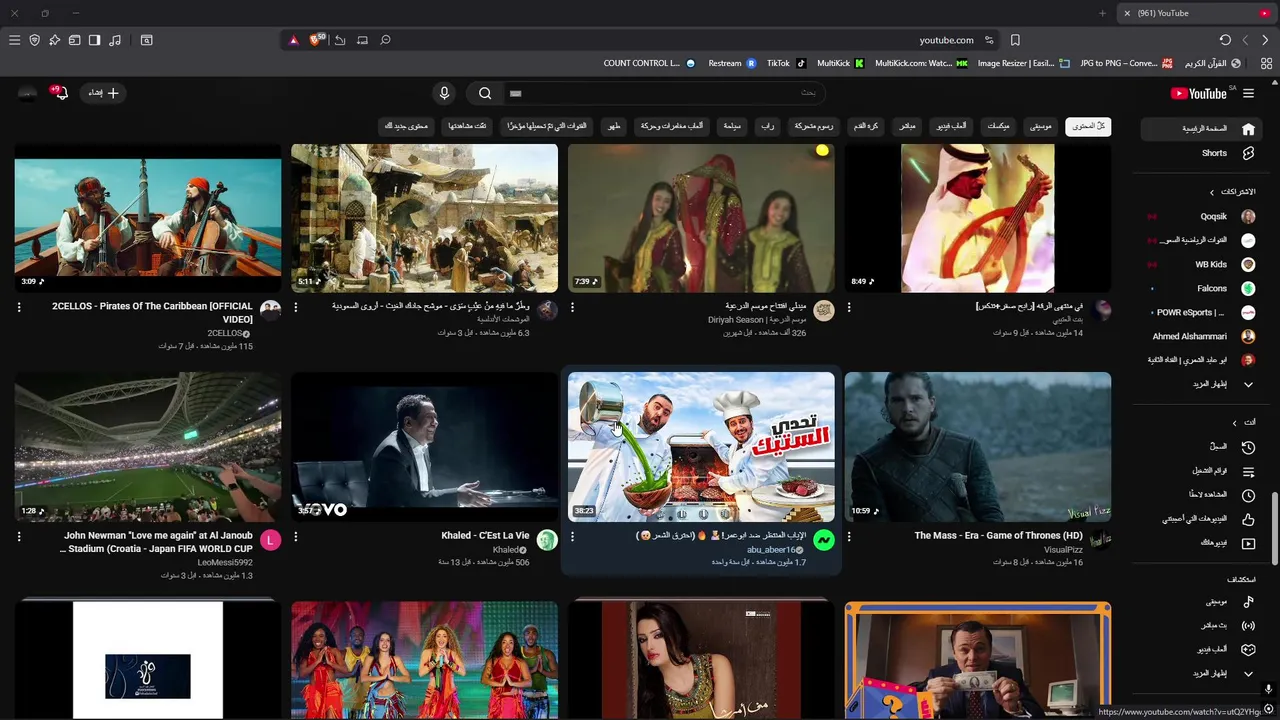
Task: Open WB Kids channel in subscriptions
Action: pos(1199,264)
